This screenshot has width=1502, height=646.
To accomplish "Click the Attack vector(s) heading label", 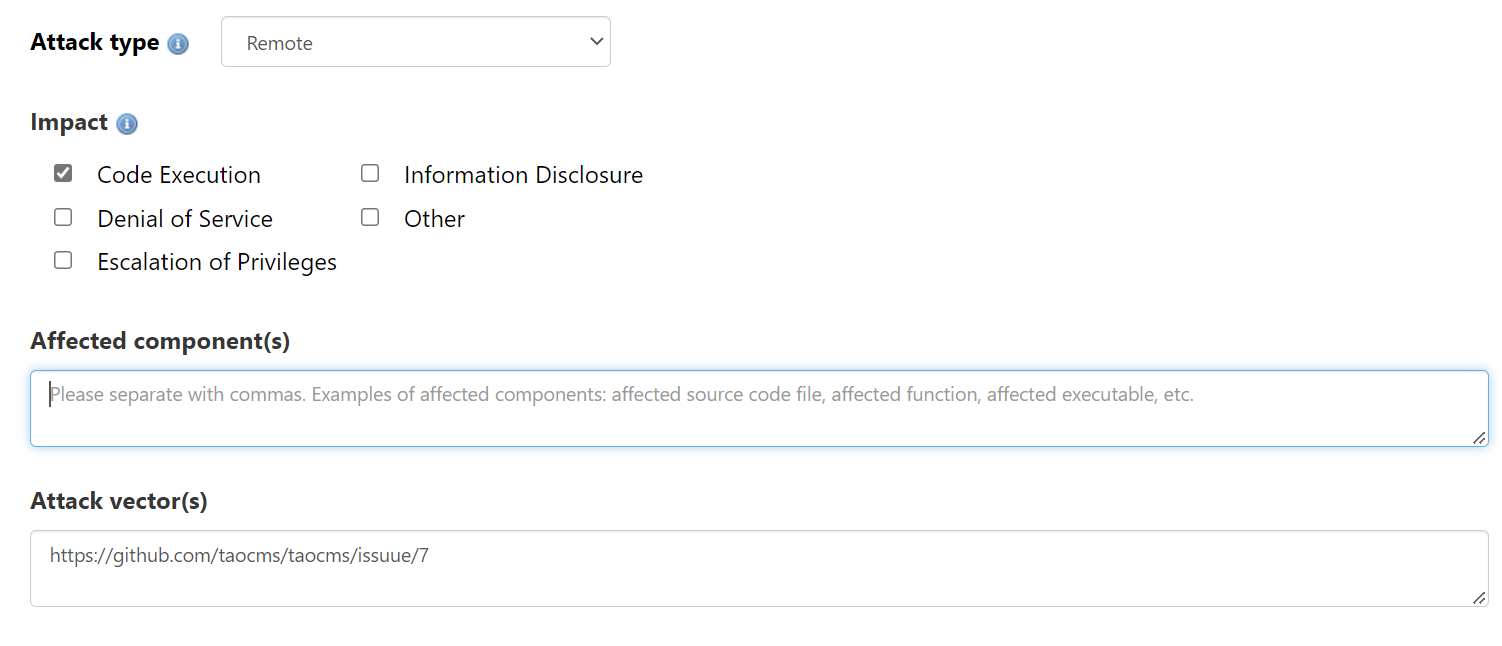I will pyautogui.click(x=119, y=501).
